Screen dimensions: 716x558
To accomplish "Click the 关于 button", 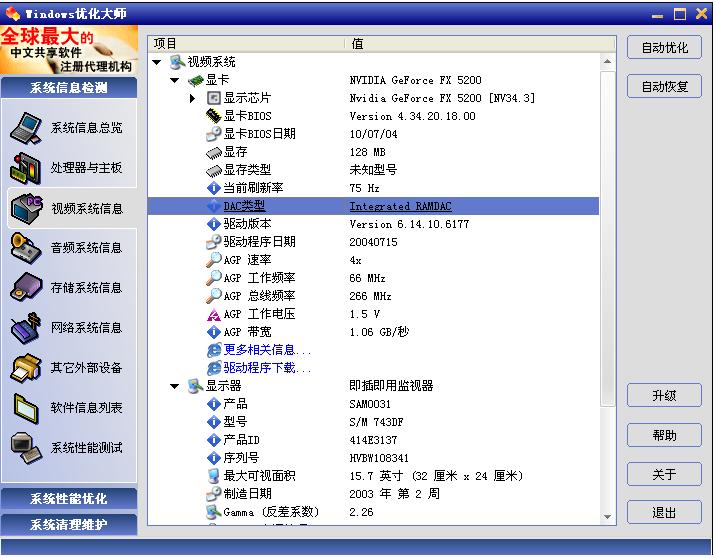I will click(x=664, y=474).
